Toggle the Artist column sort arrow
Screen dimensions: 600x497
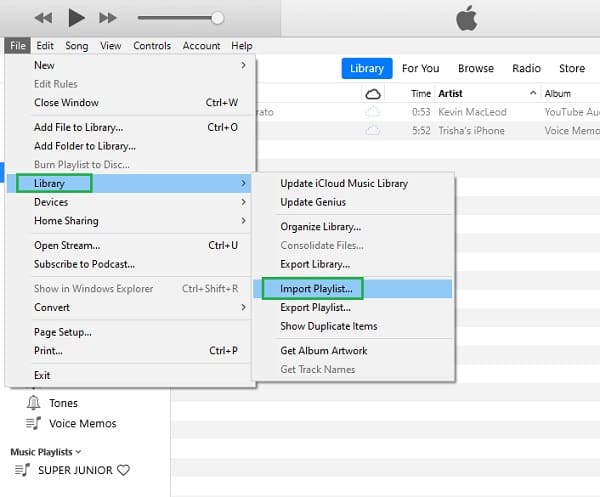pyautogui.click(x=533, y=93)
